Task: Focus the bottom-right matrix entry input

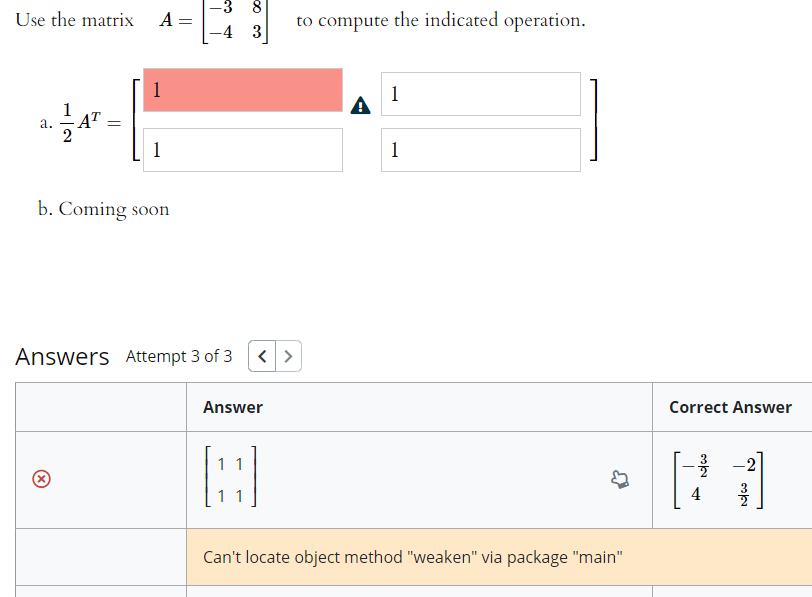Action: [x=481, y=150]
